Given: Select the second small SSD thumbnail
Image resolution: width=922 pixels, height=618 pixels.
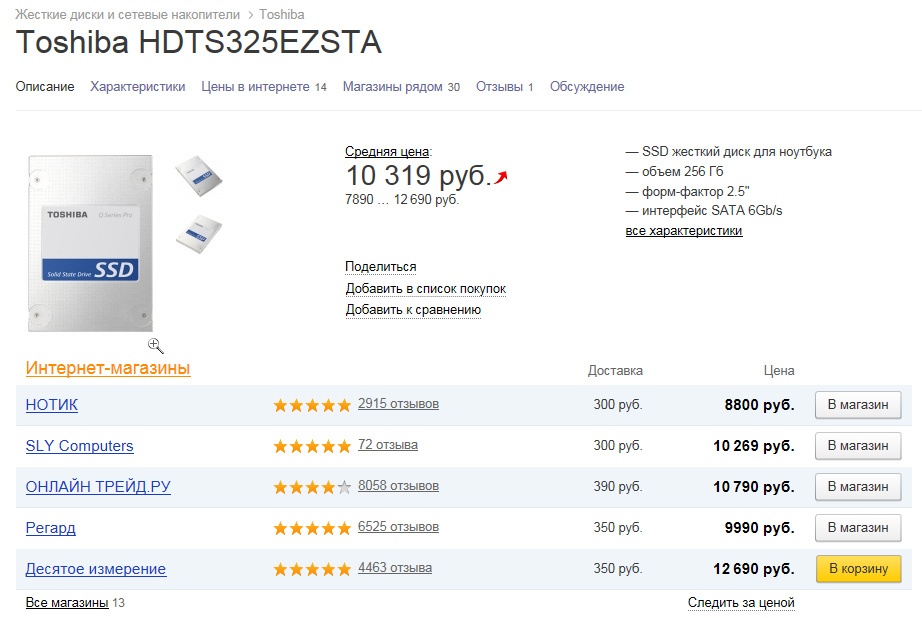Looking at the screenshot, I should pyautogui.click(x=198, y=233).
